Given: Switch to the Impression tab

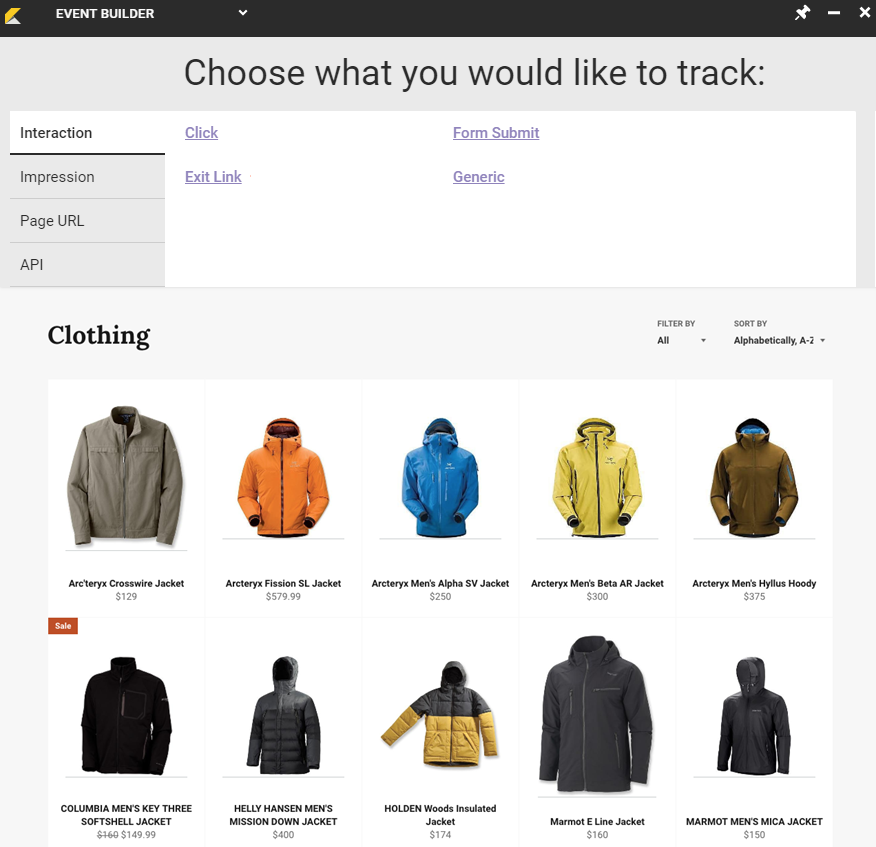Looking at the screenshot, I should pos(87,177).
